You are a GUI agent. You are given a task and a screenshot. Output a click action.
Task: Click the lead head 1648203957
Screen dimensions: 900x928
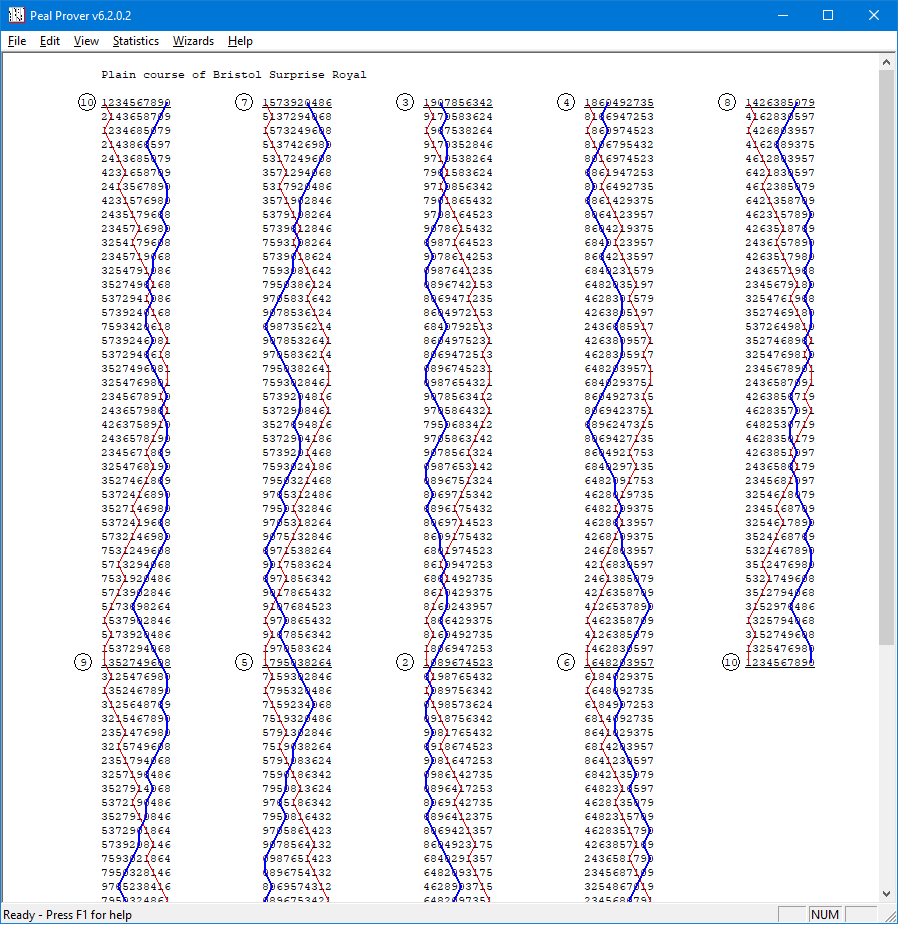619,662
